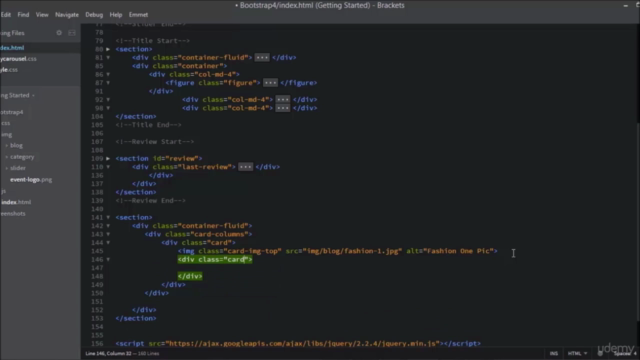Expand folded ellipsis on line 92
640x360 pixels.
pos(283,100)
